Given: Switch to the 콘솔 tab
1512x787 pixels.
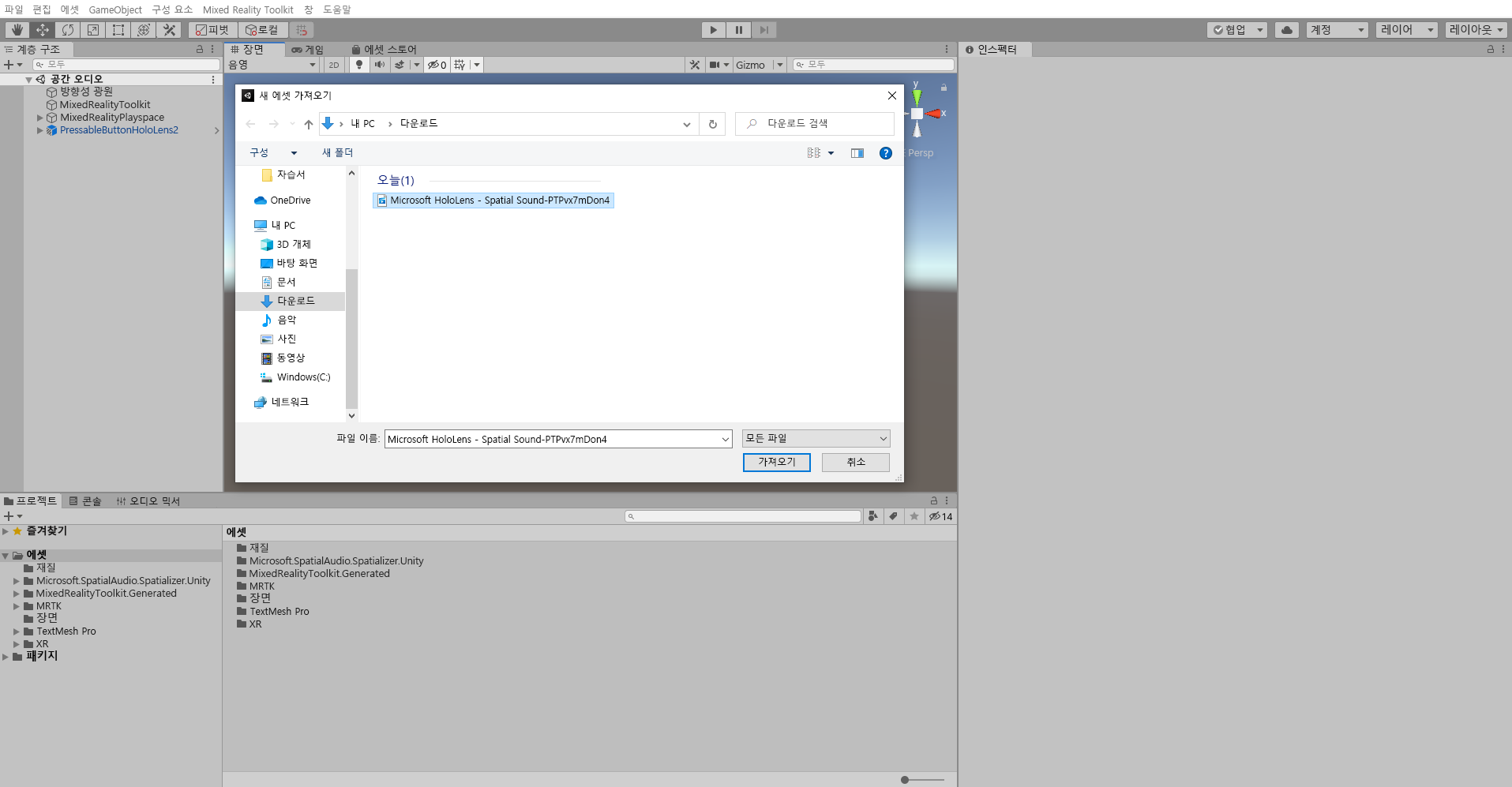Looking at the screenshot, I should pyautogui.click(x=85, y=501).
